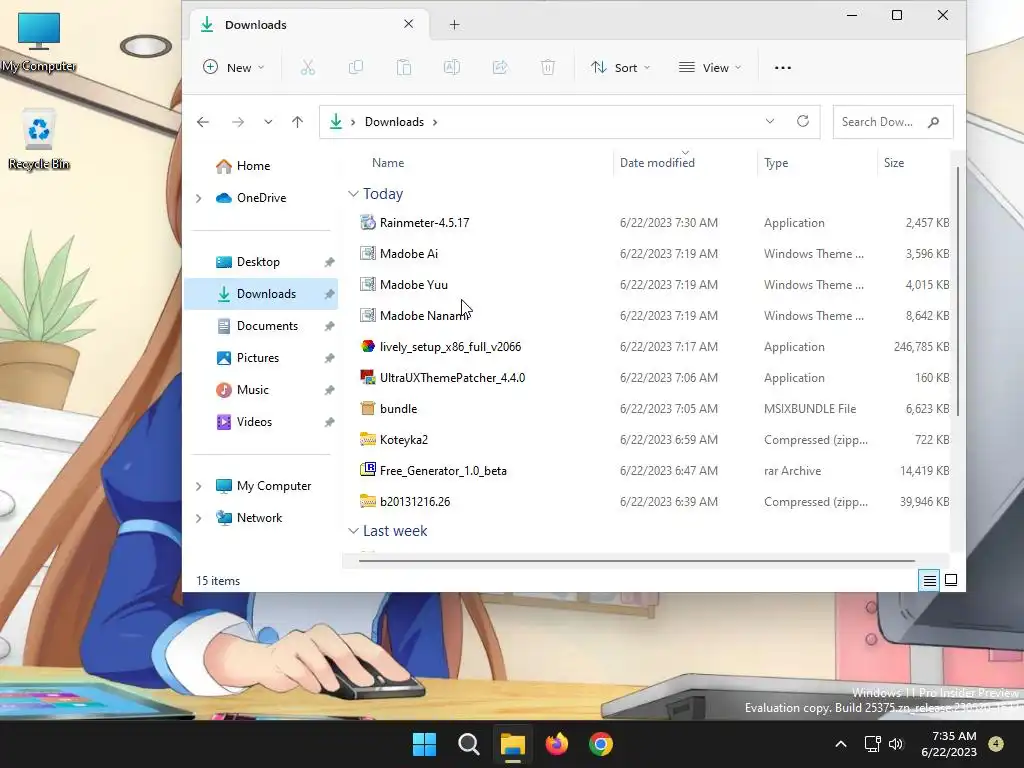
Task: Click the vertical scrollbar in file list
Action: tap(958, 291)
